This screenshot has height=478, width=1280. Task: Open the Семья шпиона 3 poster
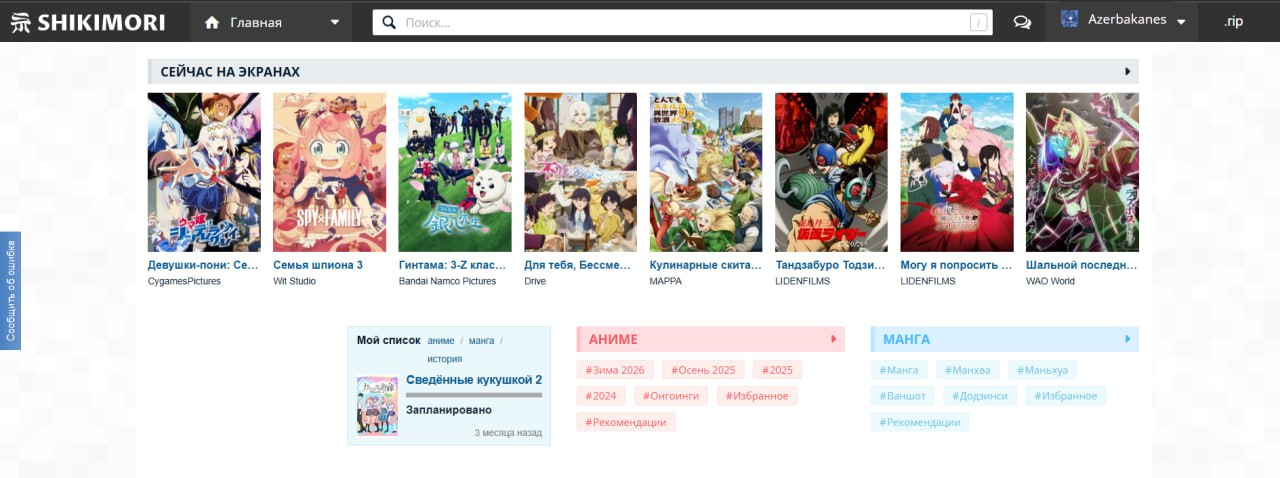[329, 172]
